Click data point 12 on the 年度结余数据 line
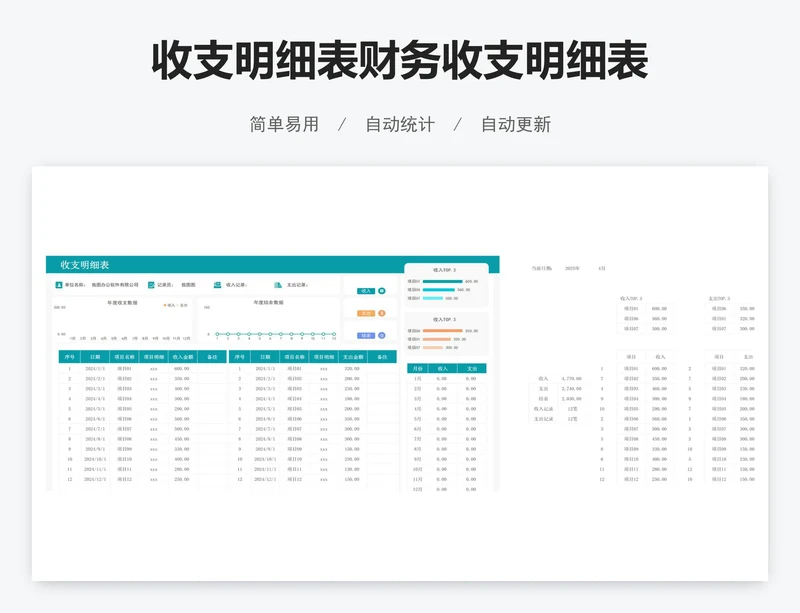800x613 pixels. (x=334, y=334)
